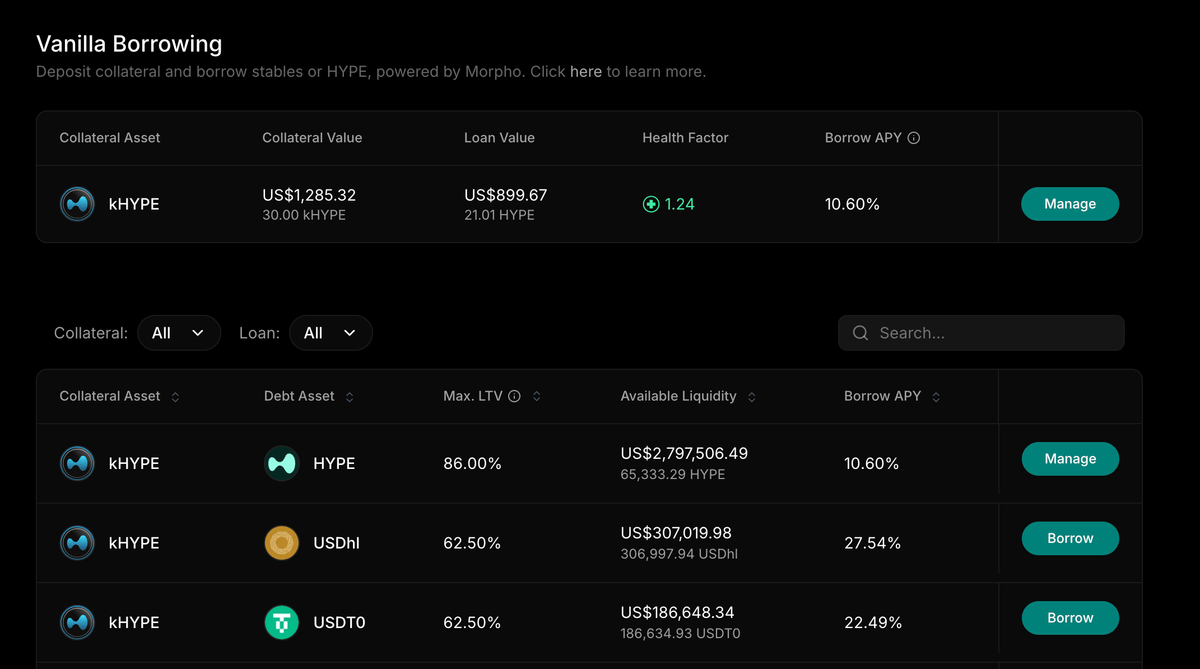
Task: Click health factor value '1.24'
Action: (x=679, y=204)
